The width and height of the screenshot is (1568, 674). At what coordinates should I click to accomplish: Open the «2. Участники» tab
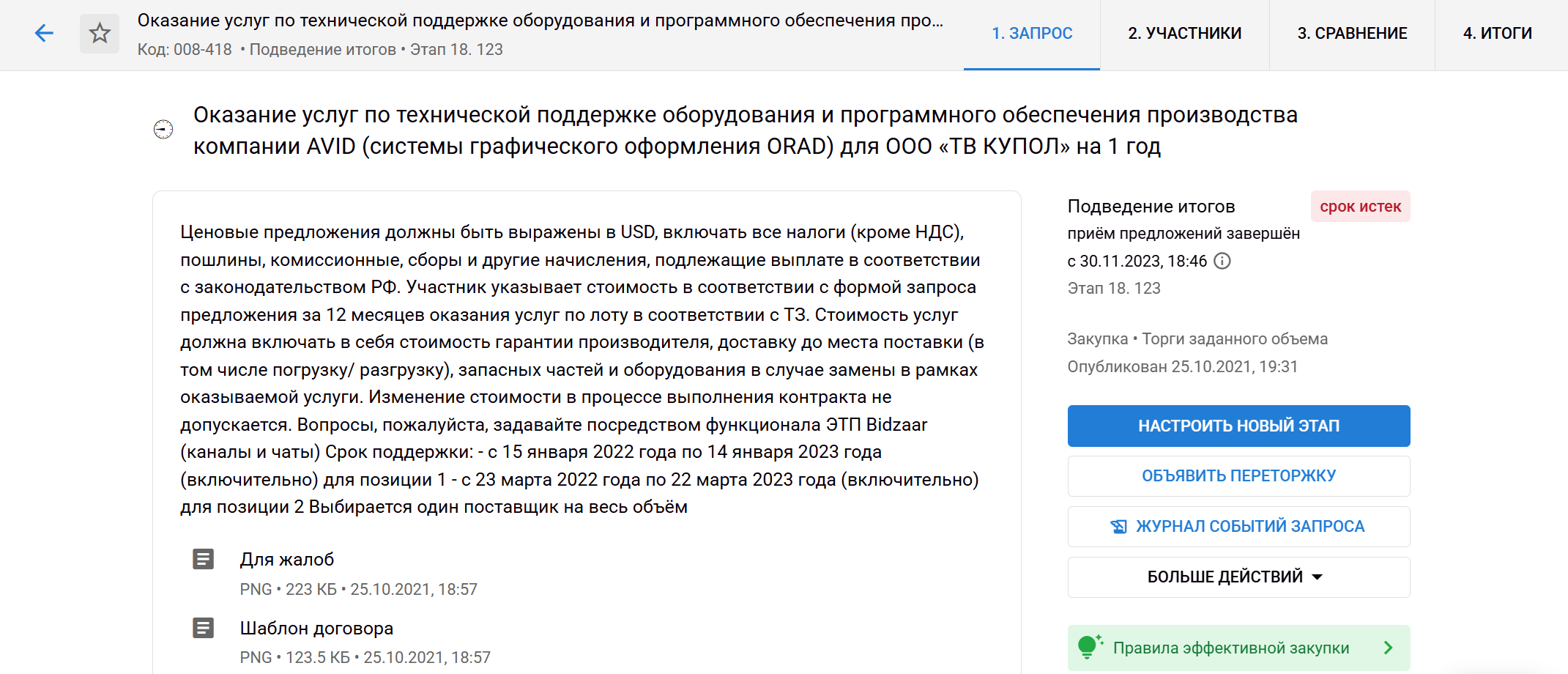[x=1184, y=34]
